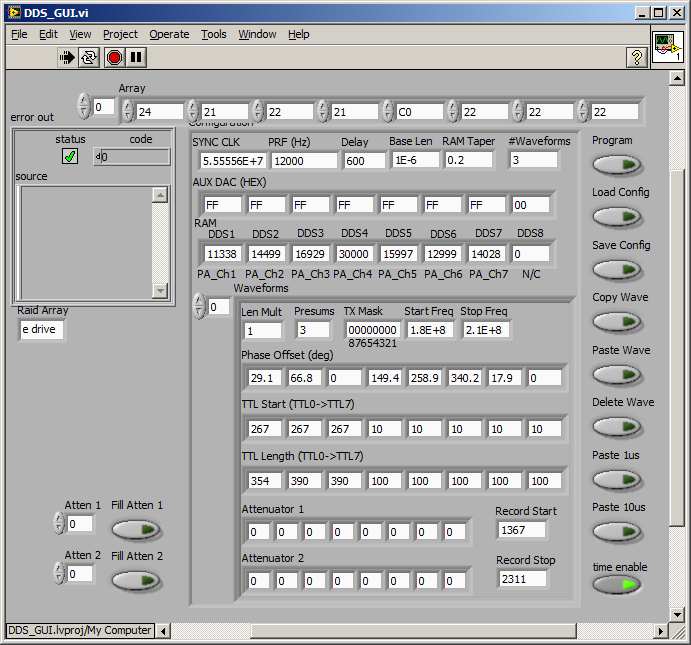This screenshot has height=645, width=691.
Task: Open the Operate menu
Action: [x=169, y=34]
